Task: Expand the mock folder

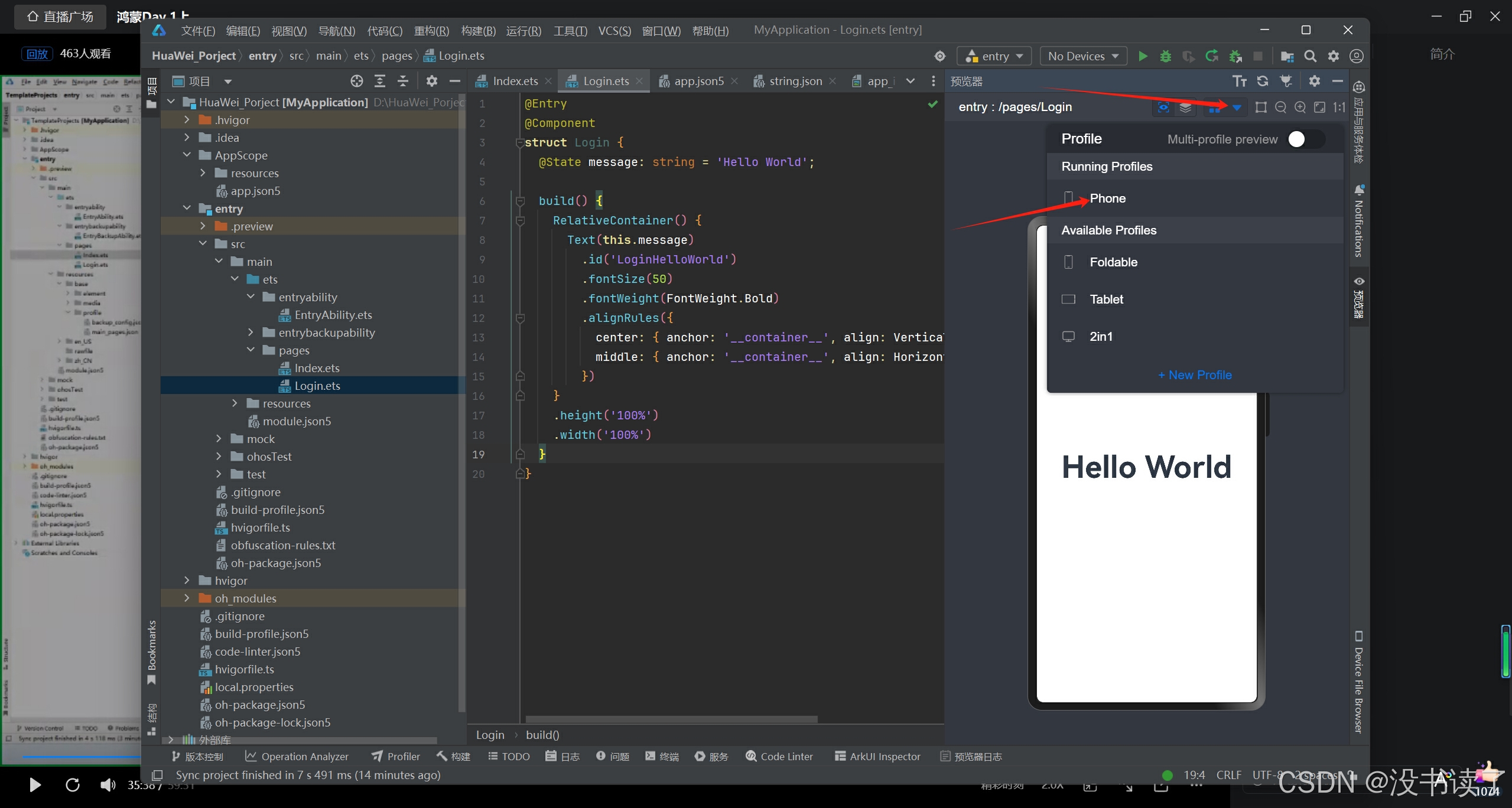Action: click(219, 439)
